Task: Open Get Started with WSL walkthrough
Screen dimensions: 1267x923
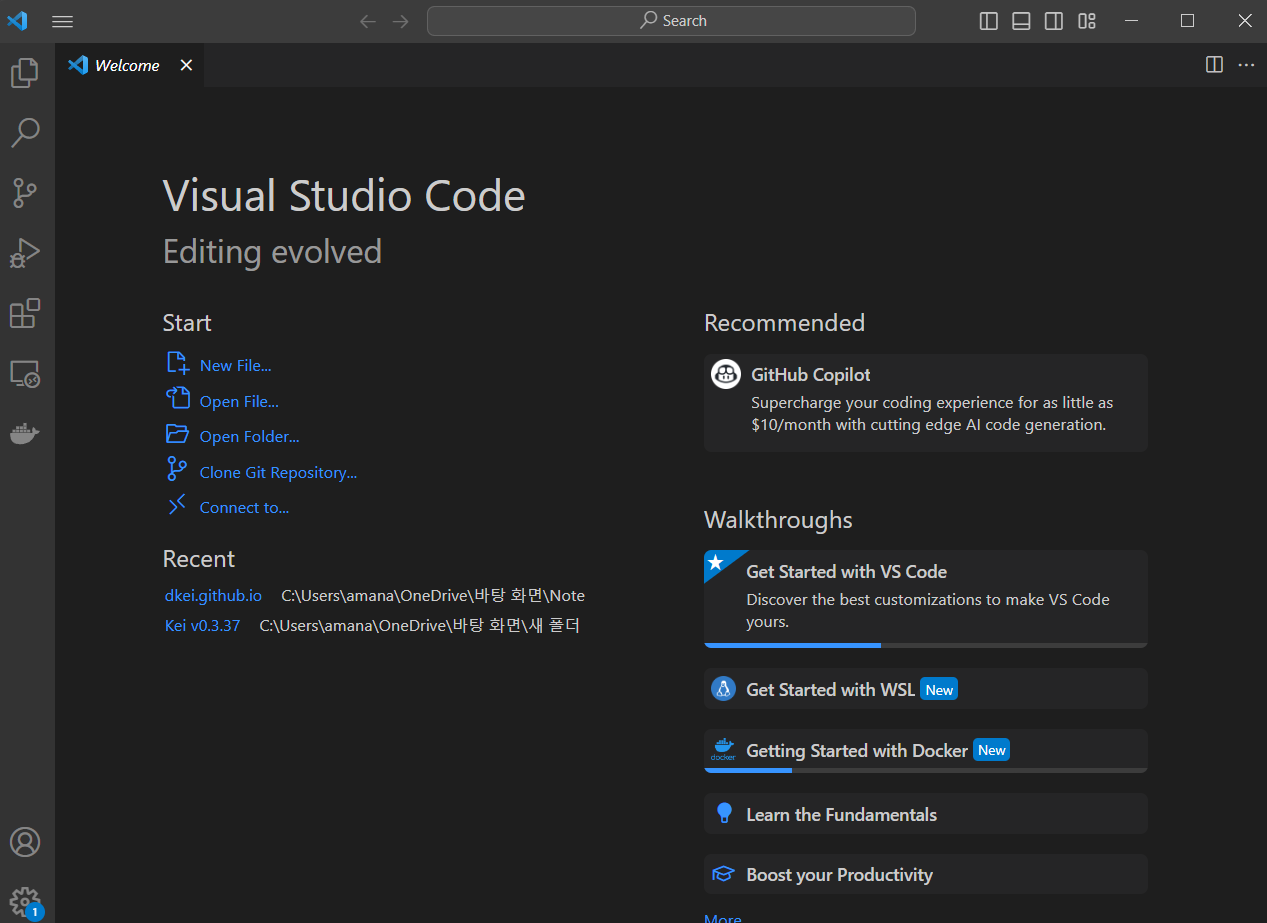Action: pos(926,689)
